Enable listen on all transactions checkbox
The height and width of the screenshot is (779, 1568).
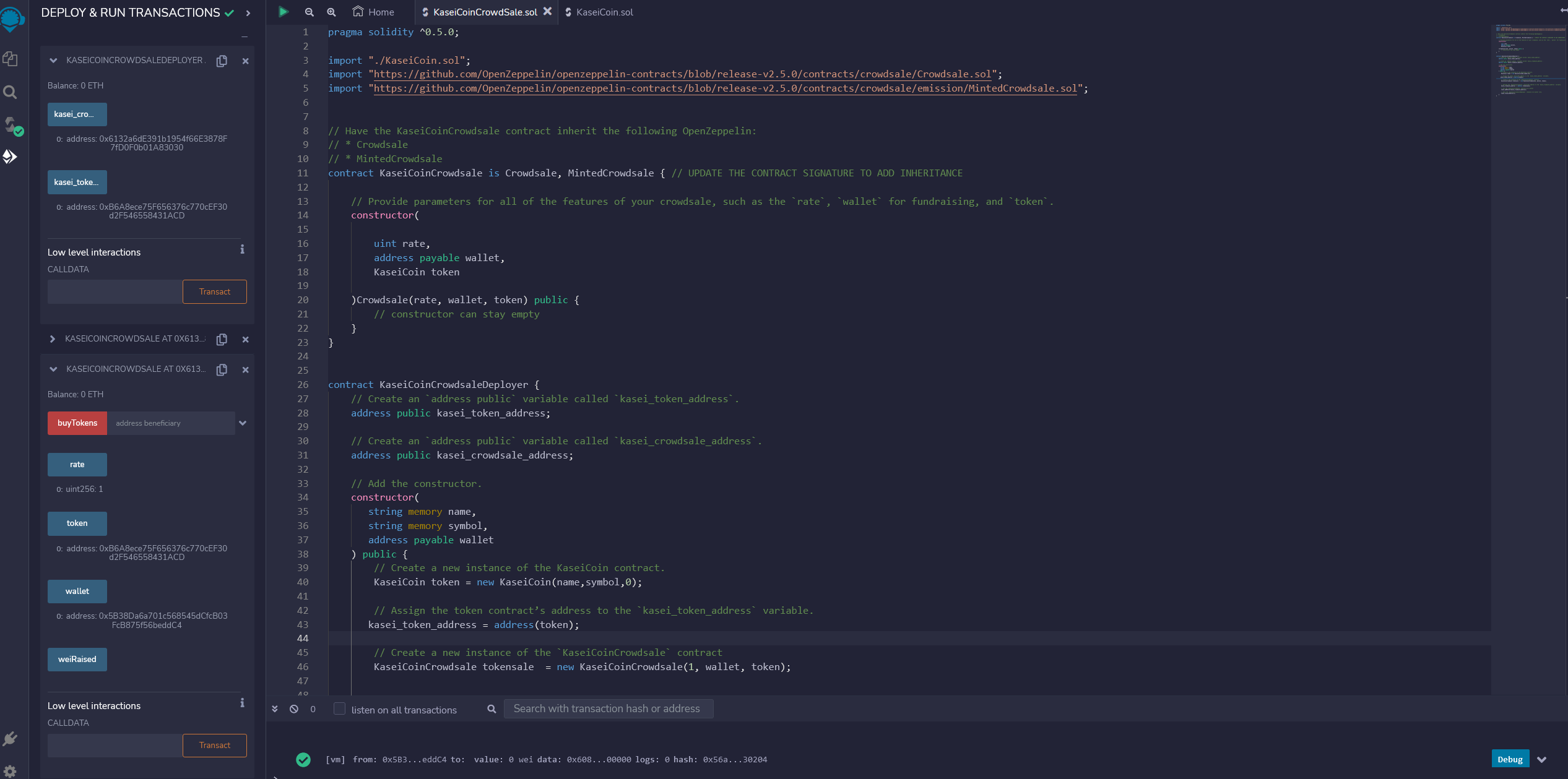[x=339, y=708]
